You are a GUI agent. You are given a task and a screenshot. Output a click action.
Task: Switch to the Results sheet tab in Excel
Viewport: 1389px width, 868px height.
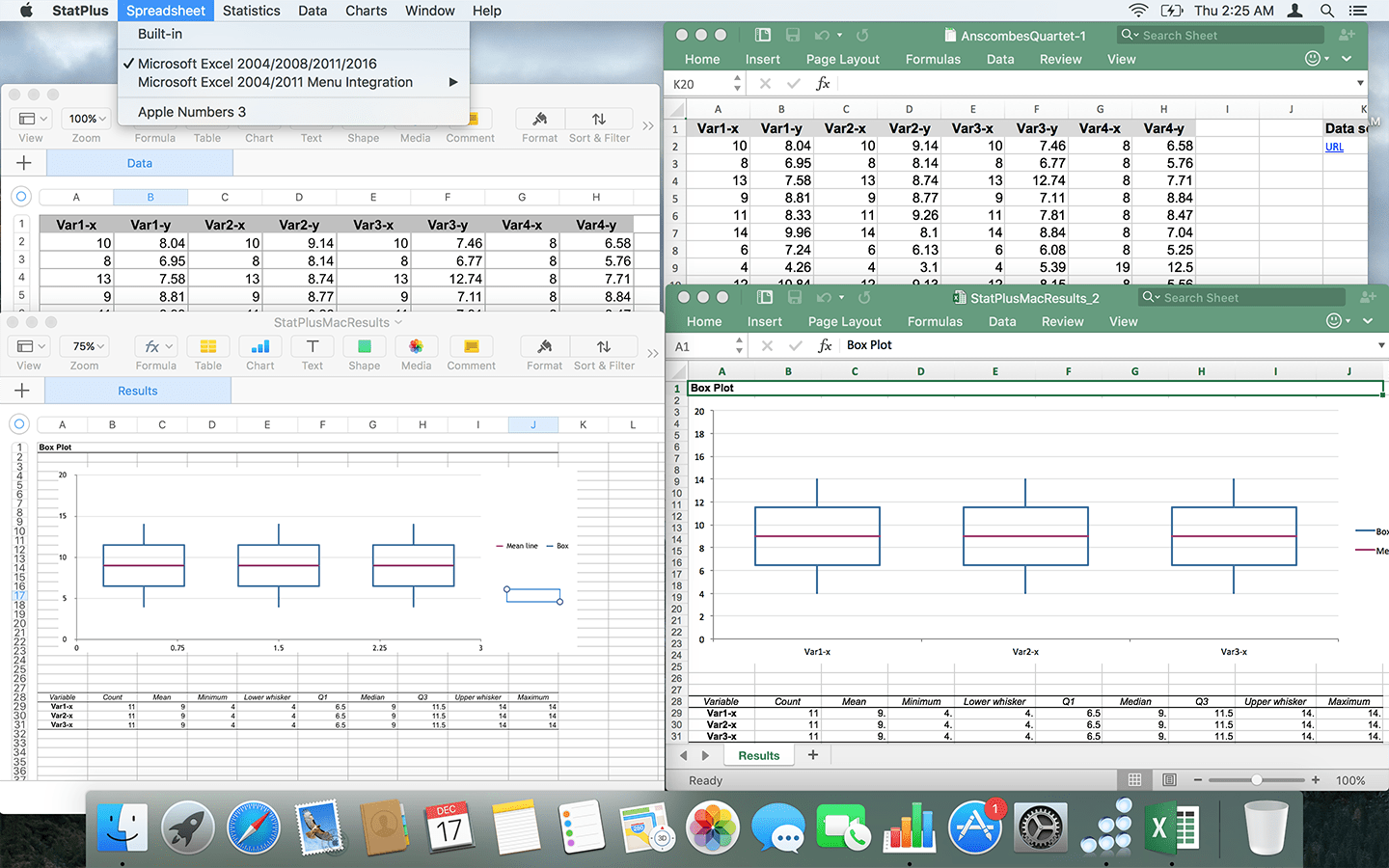click(758, 754)
